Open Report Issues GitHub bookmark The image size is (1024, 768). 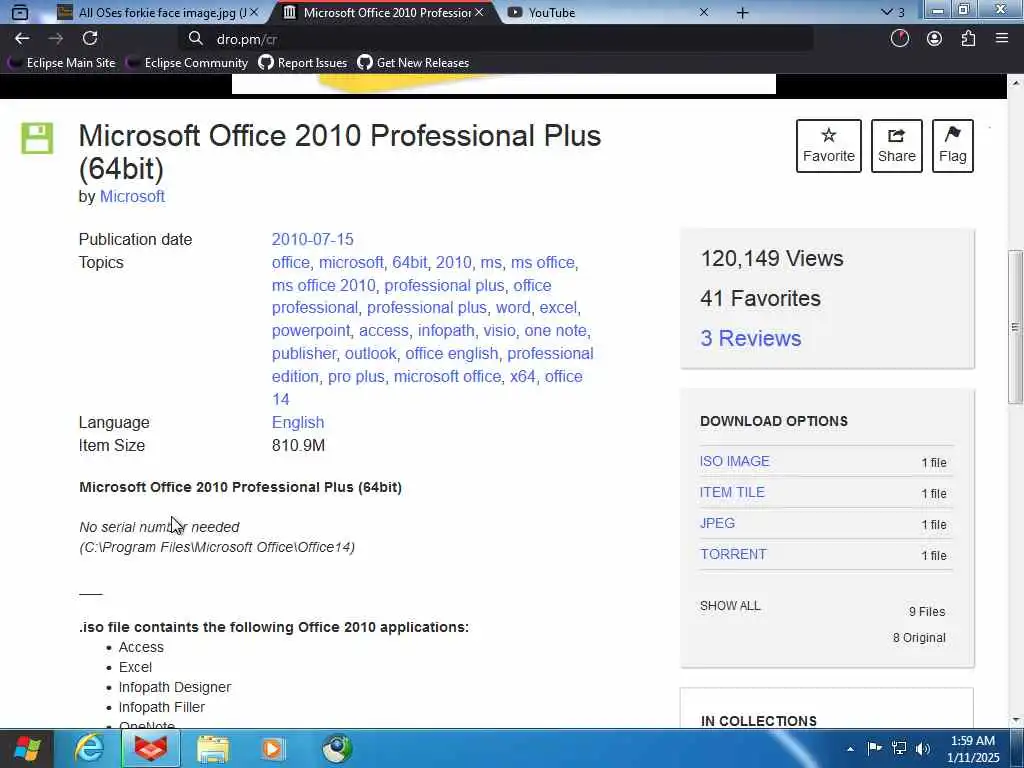coord(303,63)
